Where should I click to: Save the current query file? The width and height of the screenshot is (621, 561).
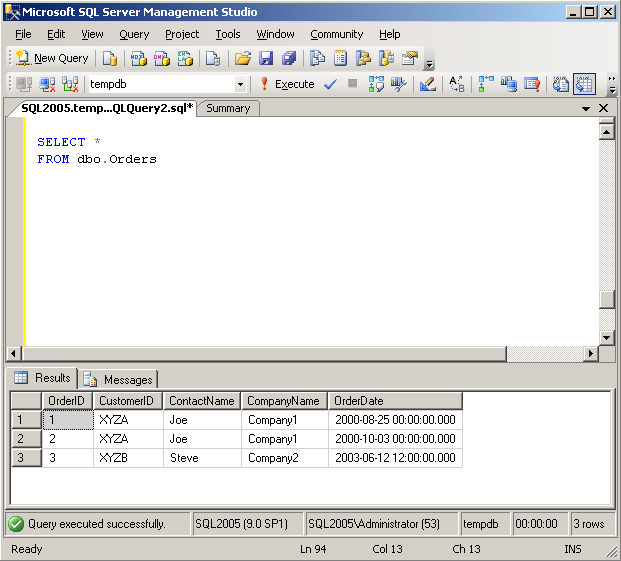coord(266,58)
